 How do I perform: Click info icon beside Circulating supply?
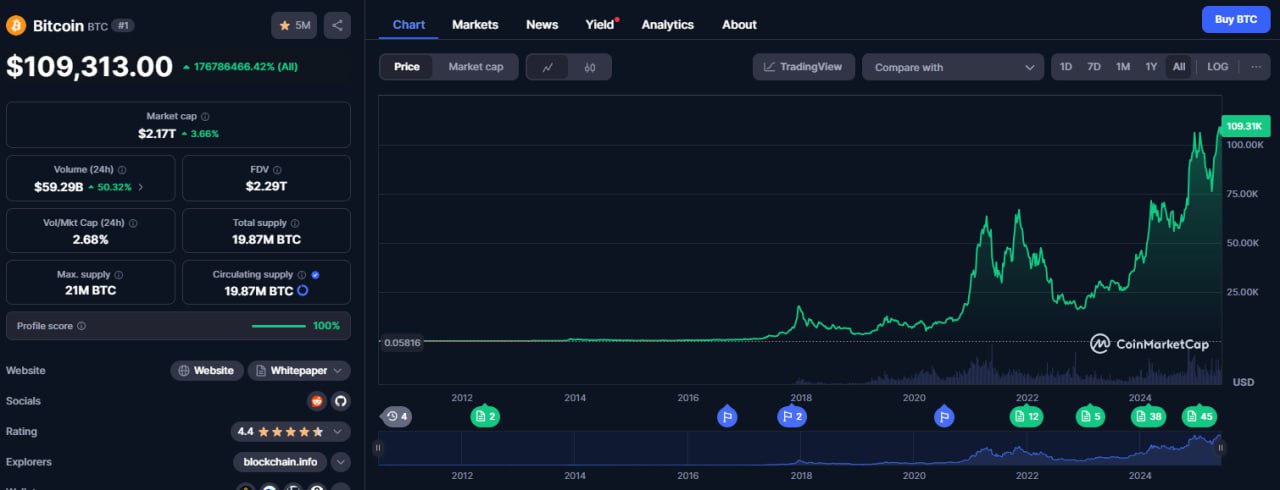point(302,274)
